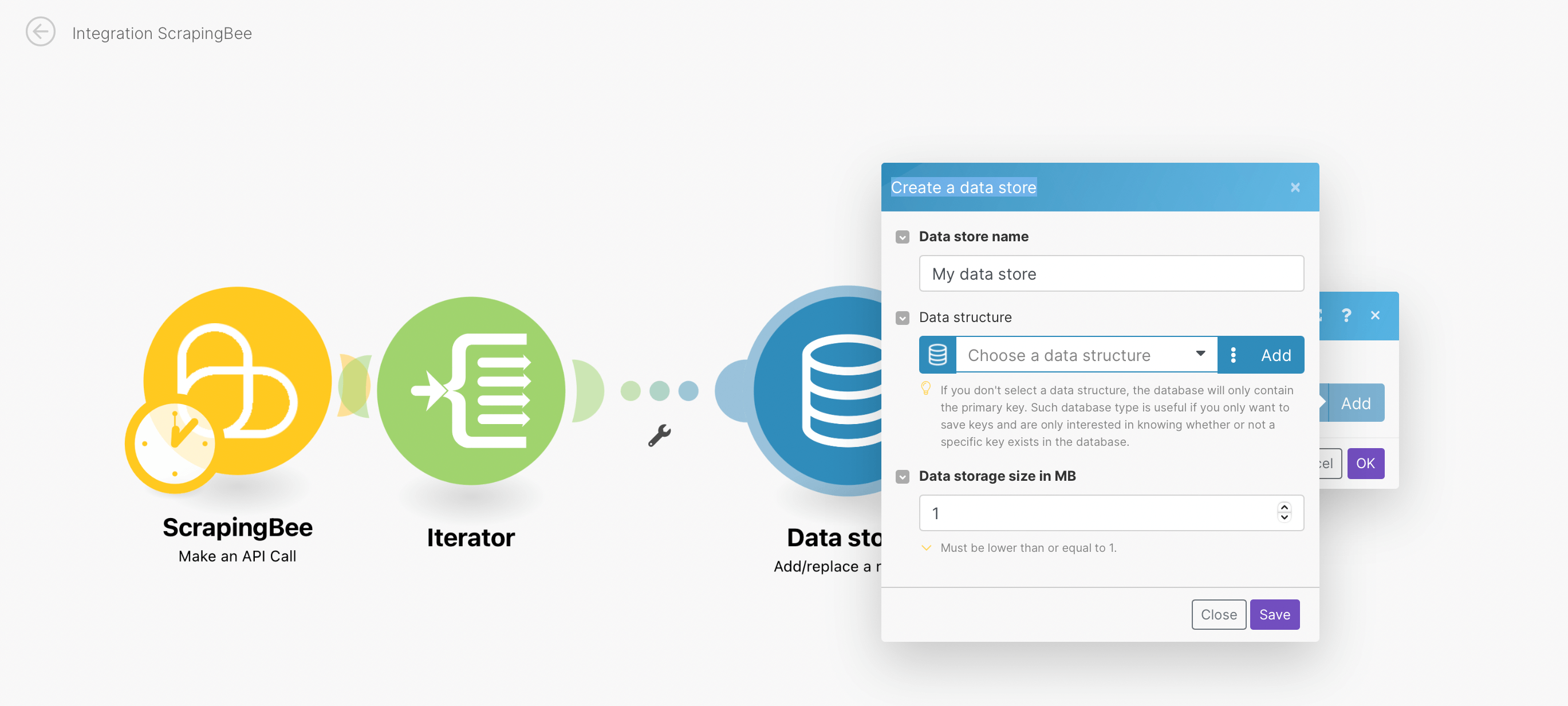The image size is (1568, 706).
Task: Select the Close button on dialog
Action: point(1218,614)
